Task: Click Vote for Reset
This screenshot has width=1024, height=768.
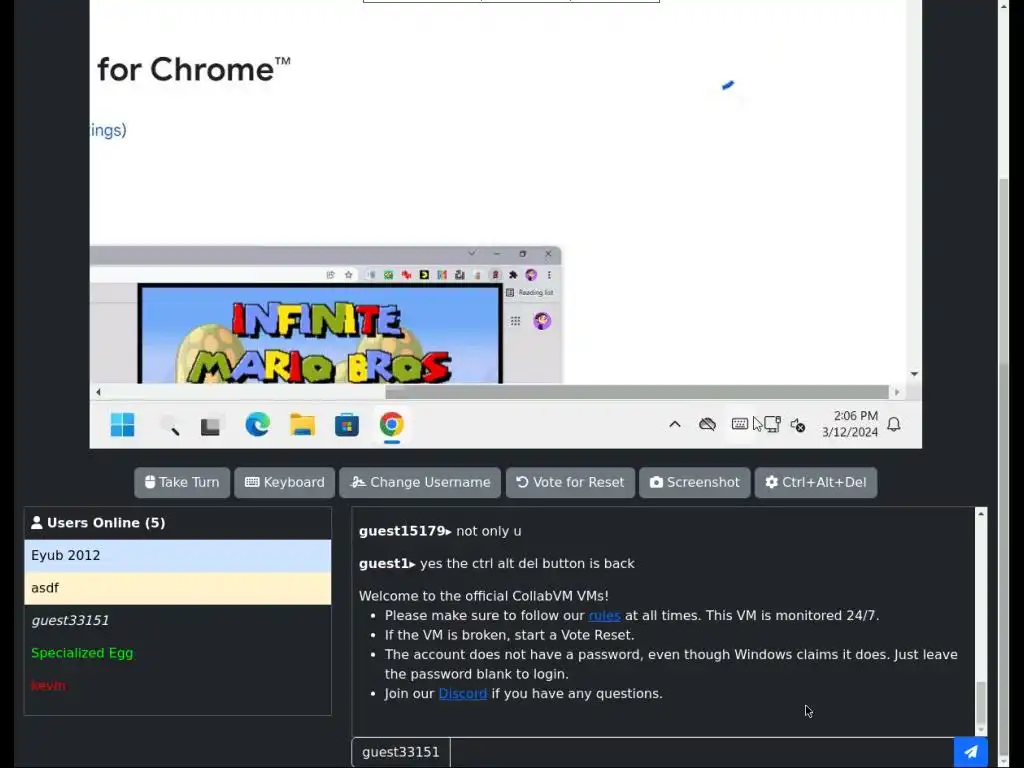Action: pos(570,483)
